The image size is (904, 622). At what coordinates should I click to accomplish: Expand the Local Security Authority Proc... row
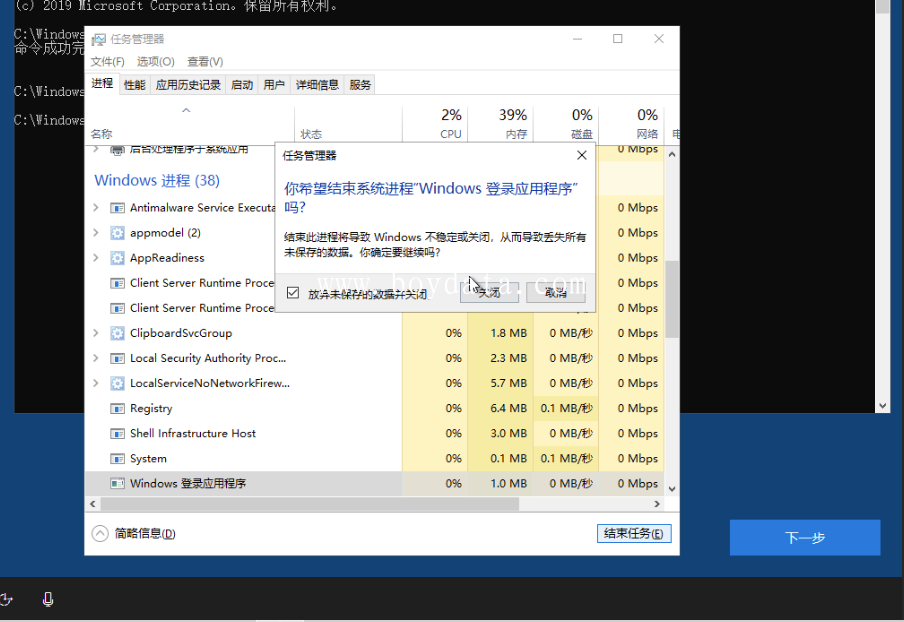(x=96, y=358)
